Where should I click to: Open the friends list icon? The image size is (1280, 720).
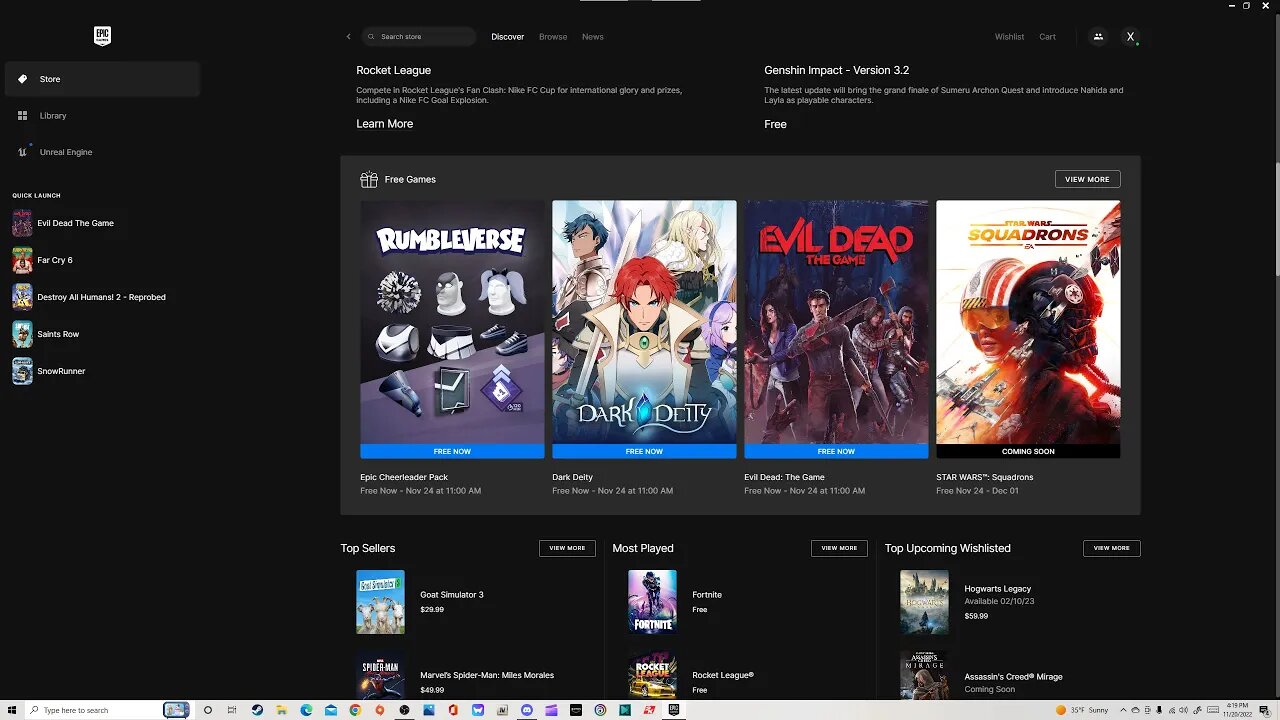coord(1098,37)
